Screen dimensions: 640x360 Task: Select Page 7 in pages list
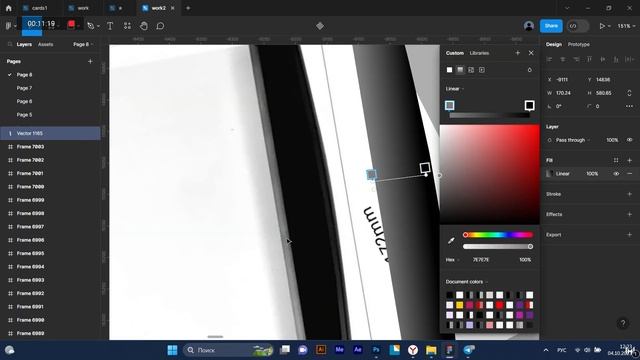pos(24,88)
